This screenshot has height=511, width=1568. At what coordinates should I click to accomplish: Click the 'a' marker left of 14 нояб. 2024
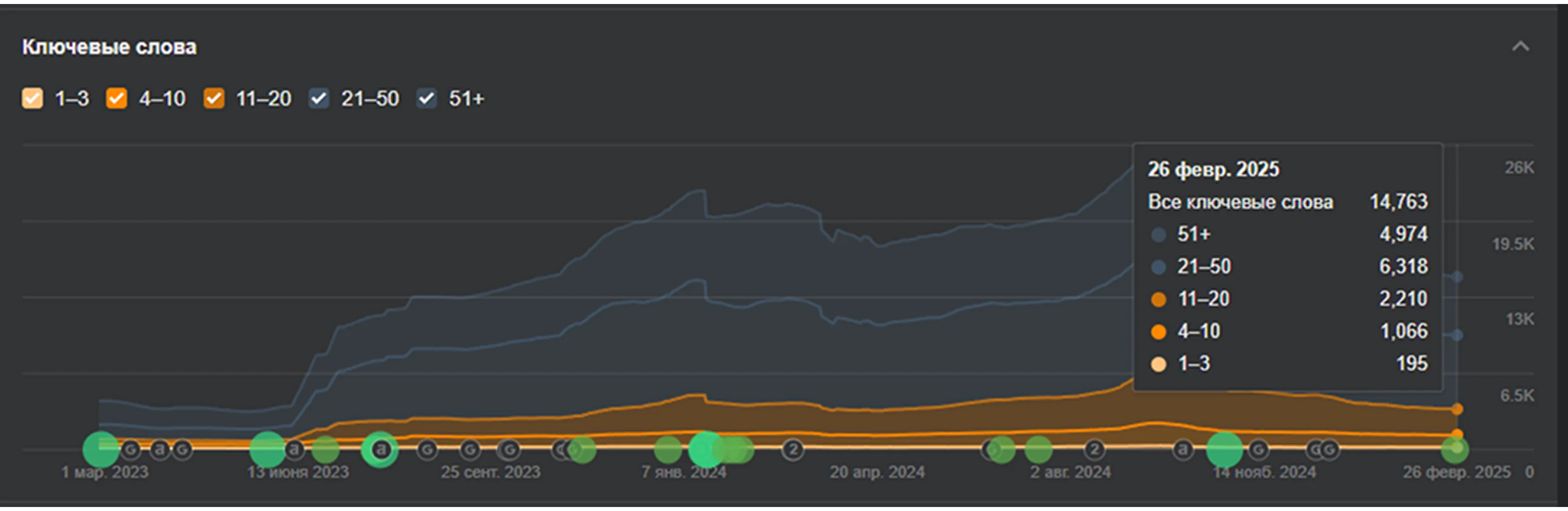[x=1182, y=450]
